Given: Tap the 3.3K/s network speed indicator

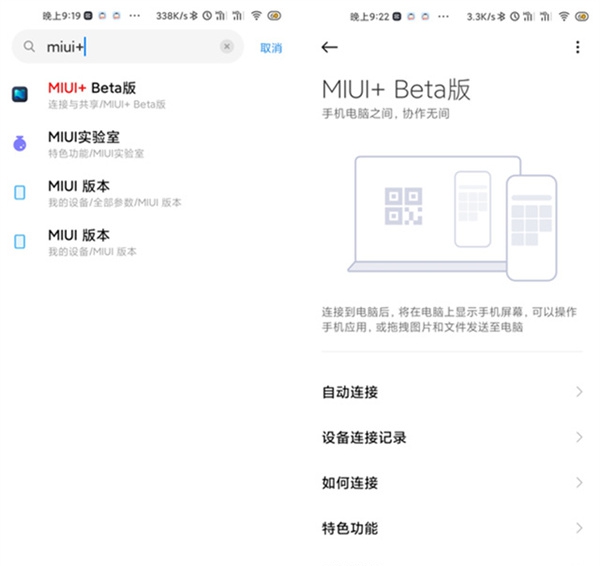Looking at the screenshot, I should tap(481, 16).
